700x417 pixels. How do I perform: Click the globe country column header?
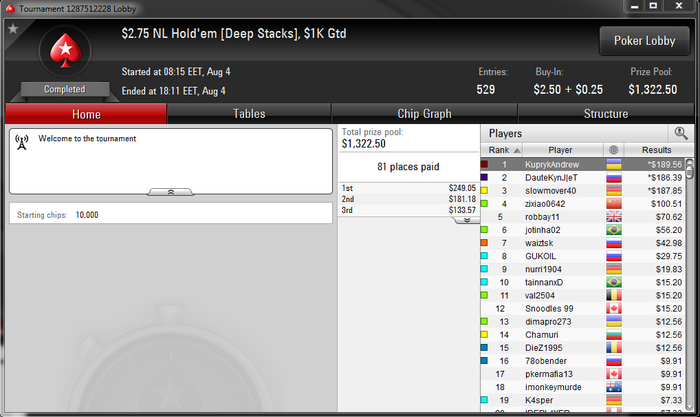pos(613,150)
